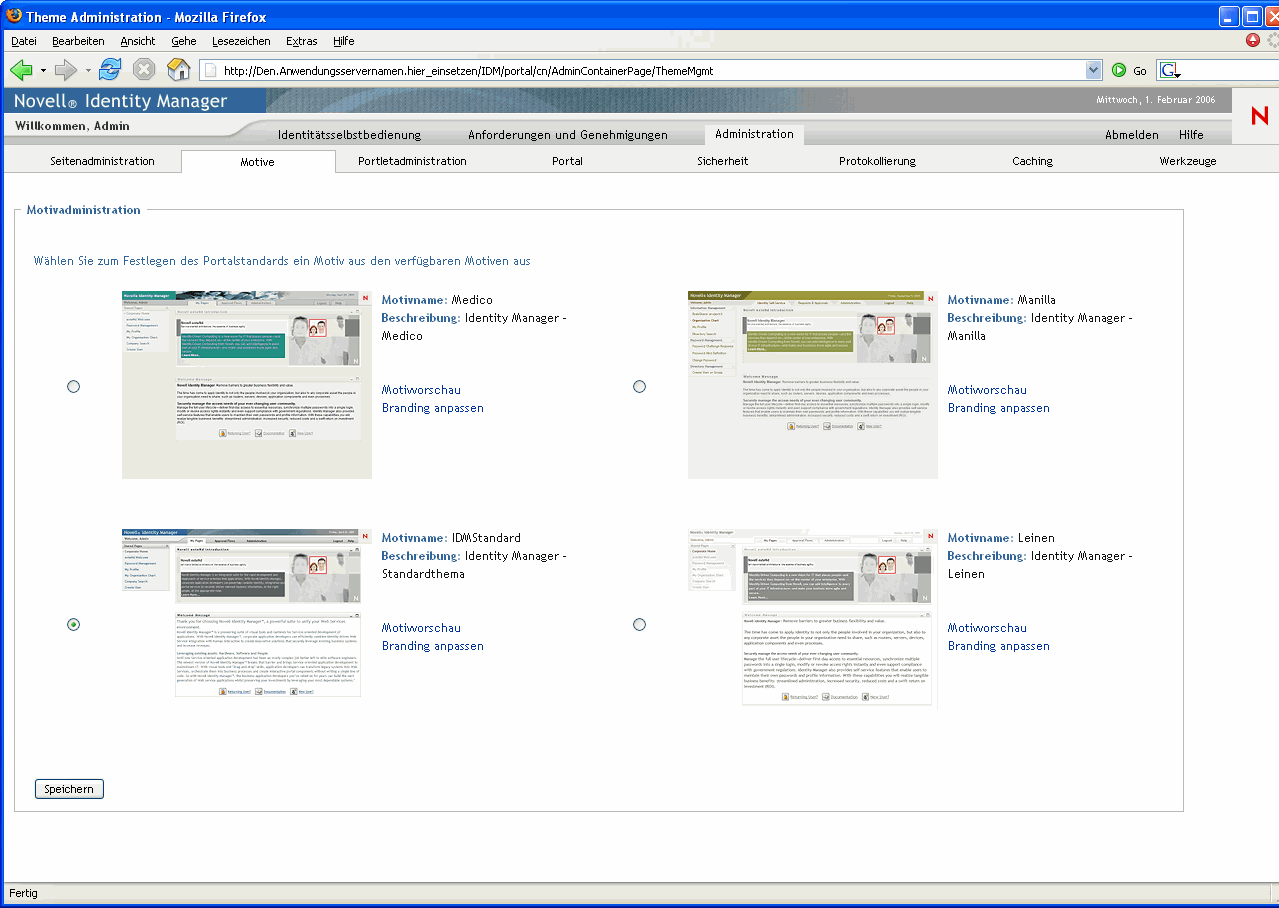Click the stop loading icon

tap(144, 70)
